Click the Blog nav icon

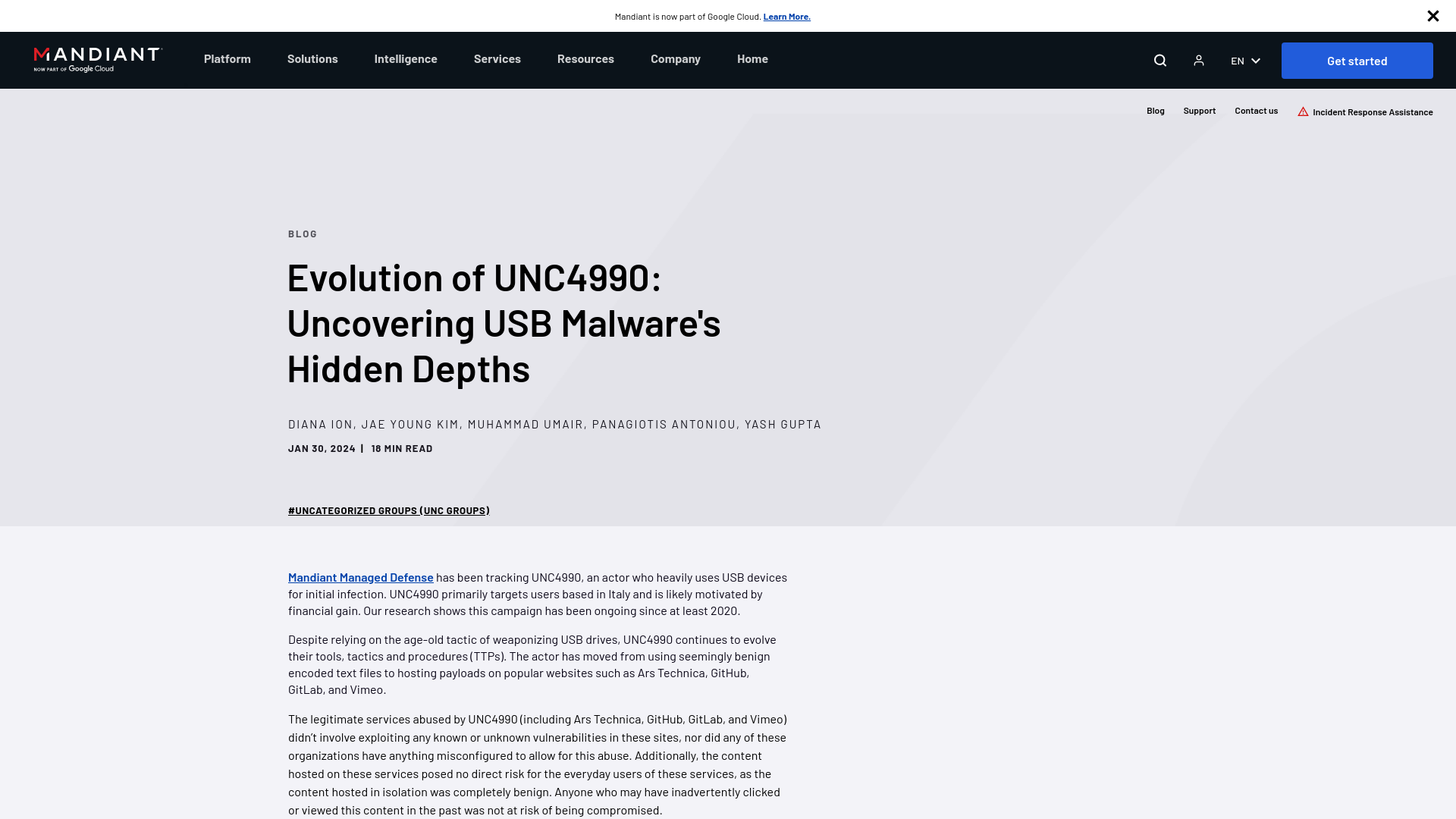pos(1155,110)
